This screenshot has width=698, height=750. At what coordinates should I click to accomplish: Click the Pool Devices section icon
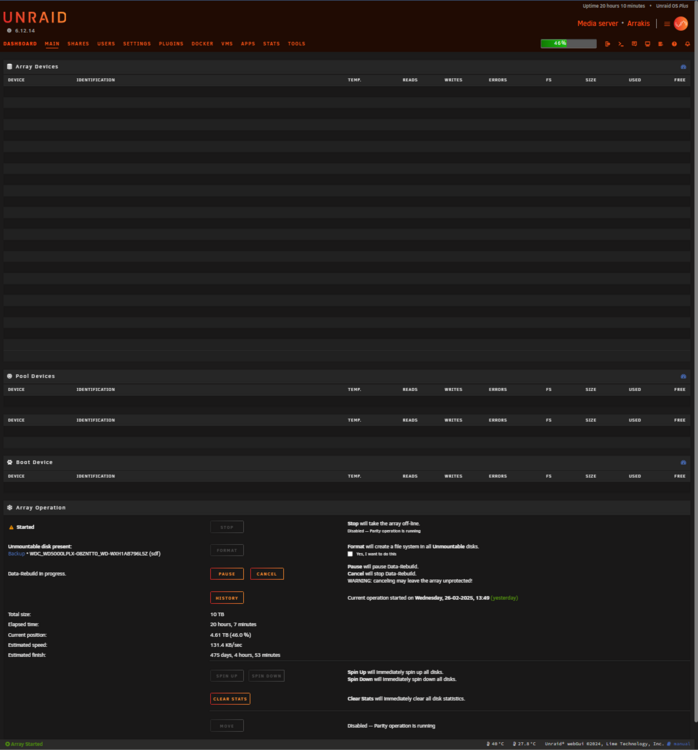(x=10, y=376)
